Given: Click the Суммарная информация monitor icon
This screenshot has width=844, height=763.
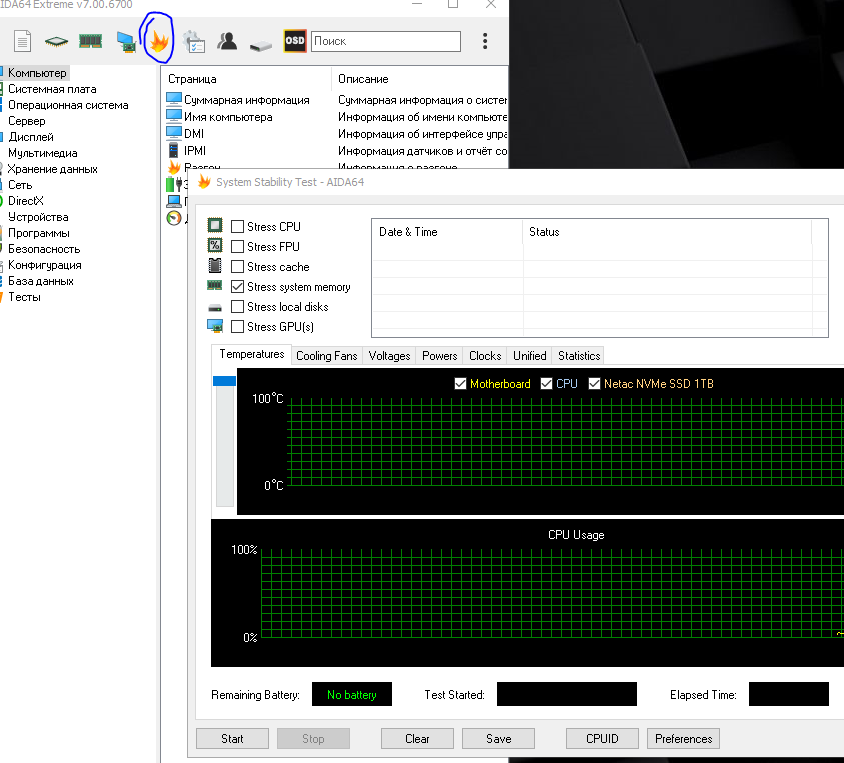Looking at the screenshot, I should (x=174, y=99).
